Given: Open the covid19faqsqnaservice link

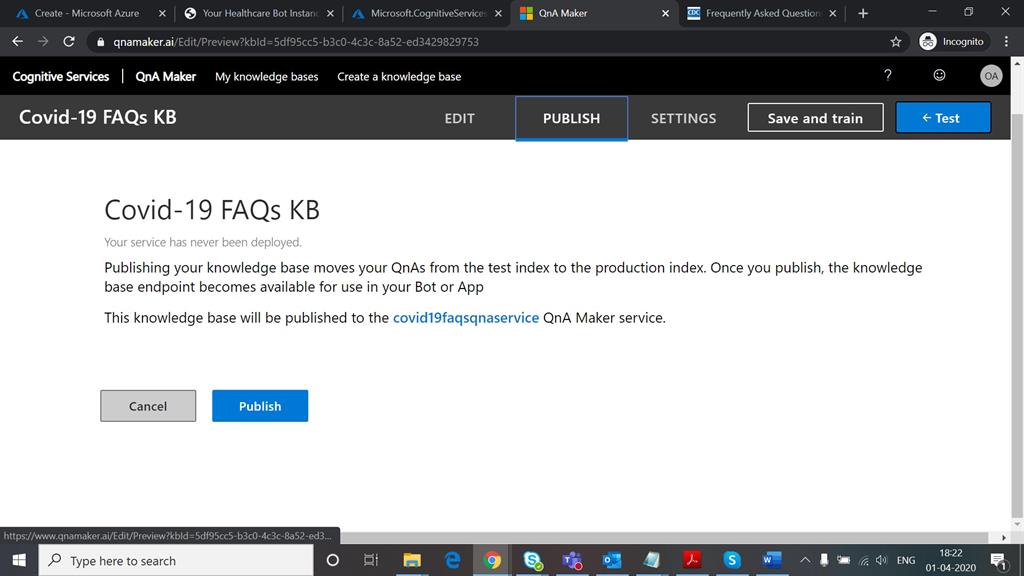Looking at the screenshot, I should click(465, 317).
